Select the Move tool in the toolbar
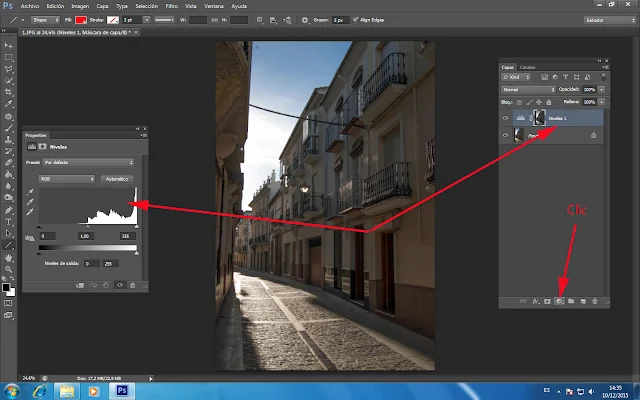The height and width of the screenshot is (400, 640). [9, 46]
